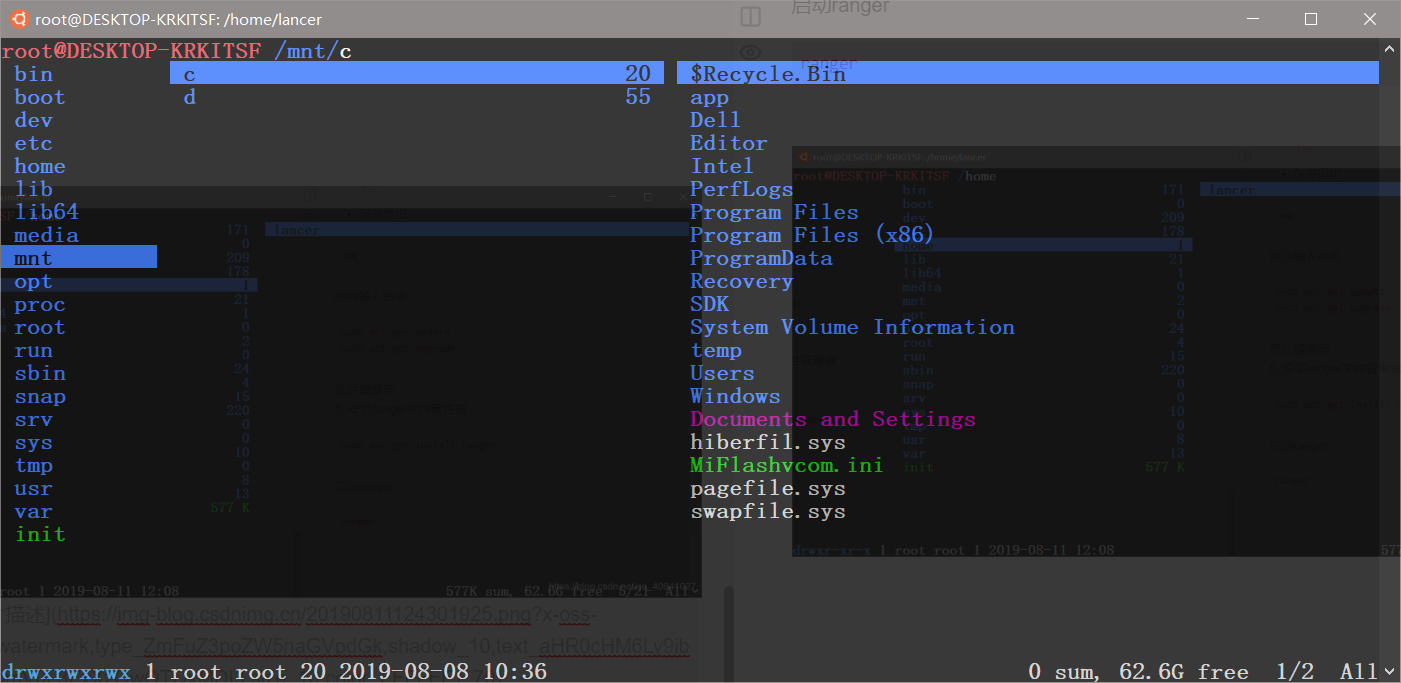Select the lancer directory in the background terminal

(x=1231, y=189)
